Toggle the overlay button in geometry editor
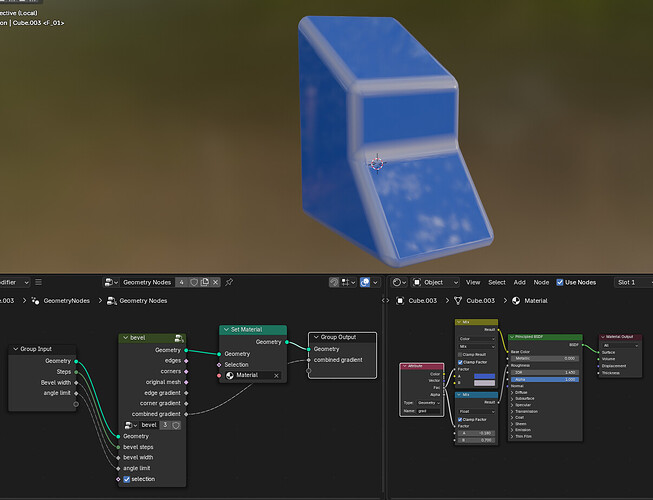Image resolution: width=653 pixels, height=500 pixels. (365, 282)
